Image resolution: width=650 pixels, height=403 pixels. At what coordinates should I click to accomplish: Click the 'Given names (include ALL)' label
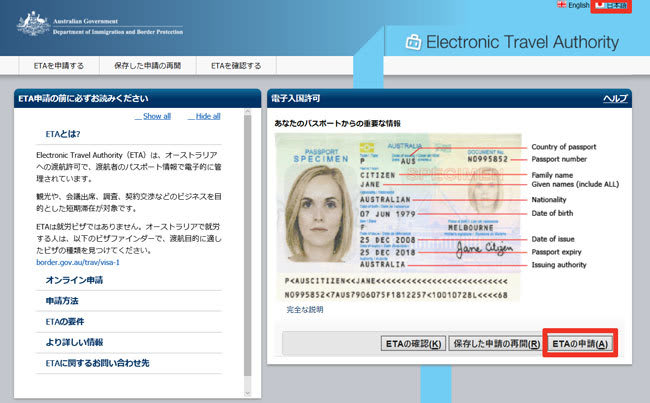[x=575, y=185]
